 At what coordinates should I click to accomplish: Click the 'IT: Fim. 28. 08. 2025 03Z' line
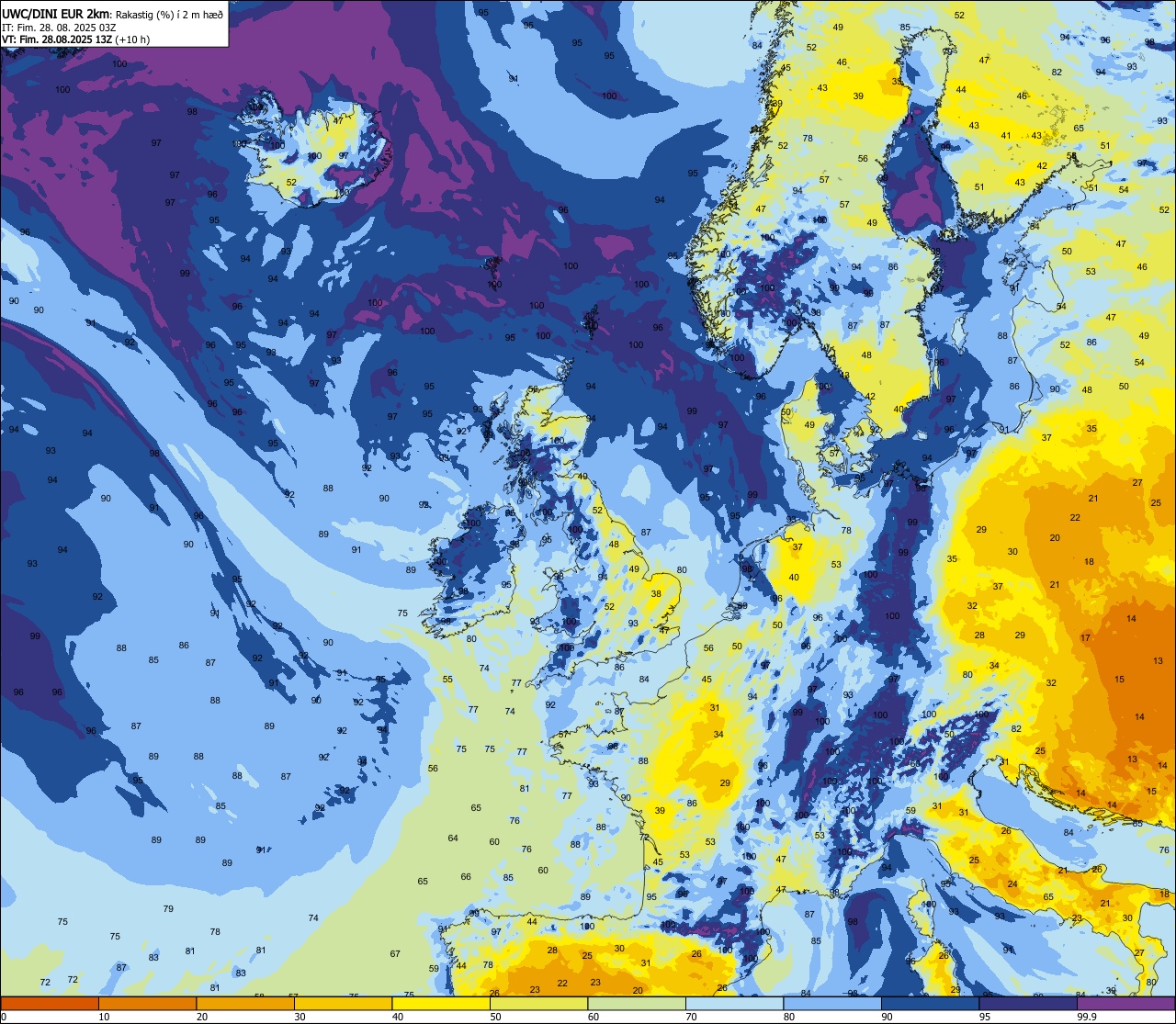(x=59, y=28)
